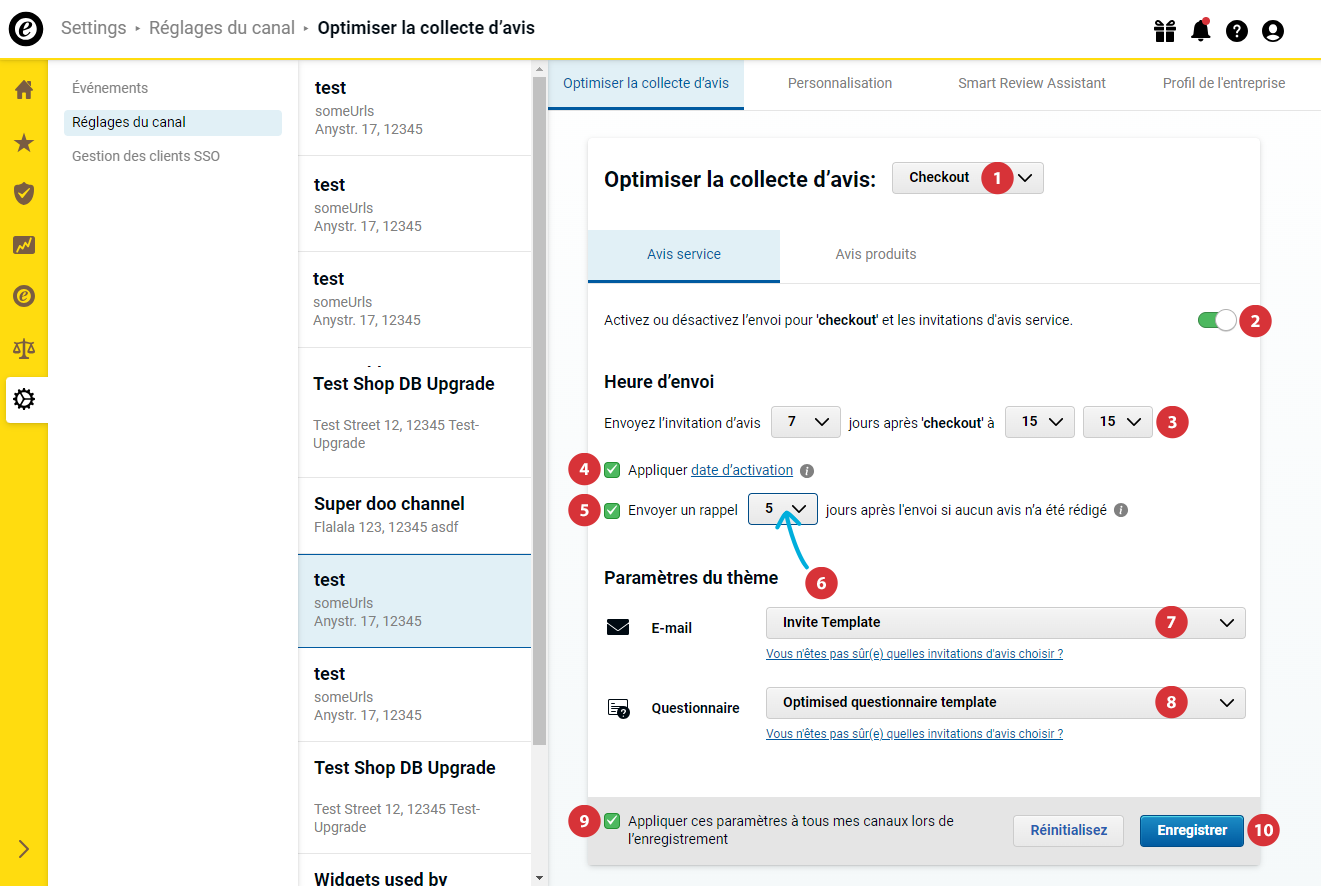
Task: Click the notification bell icon
Action: coord(1201,31)
